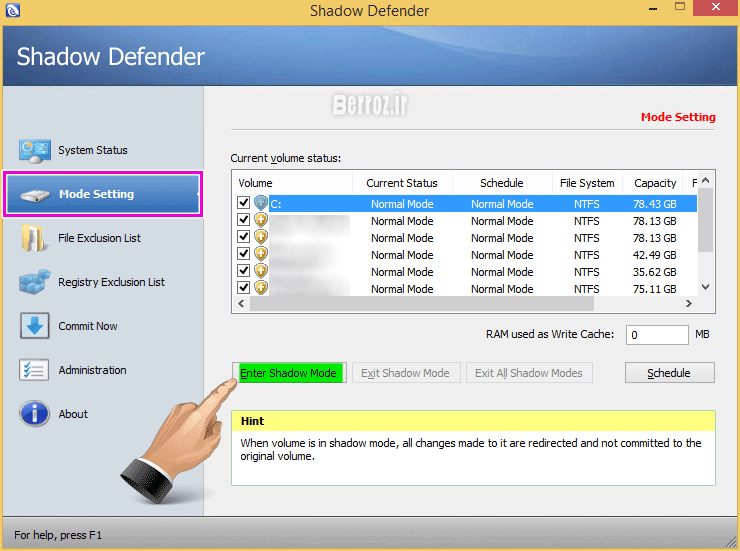Screen dimensions: 740x551
Task: Select Mode Setting in the sidebar
Action: coord(103,194)
